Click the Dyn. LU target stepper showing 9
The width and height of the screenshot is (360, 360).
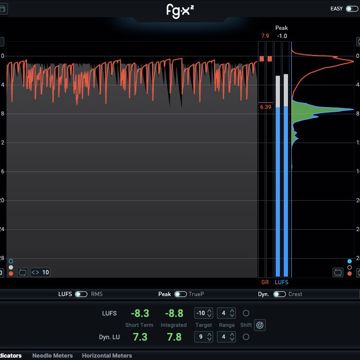(204, 337)
